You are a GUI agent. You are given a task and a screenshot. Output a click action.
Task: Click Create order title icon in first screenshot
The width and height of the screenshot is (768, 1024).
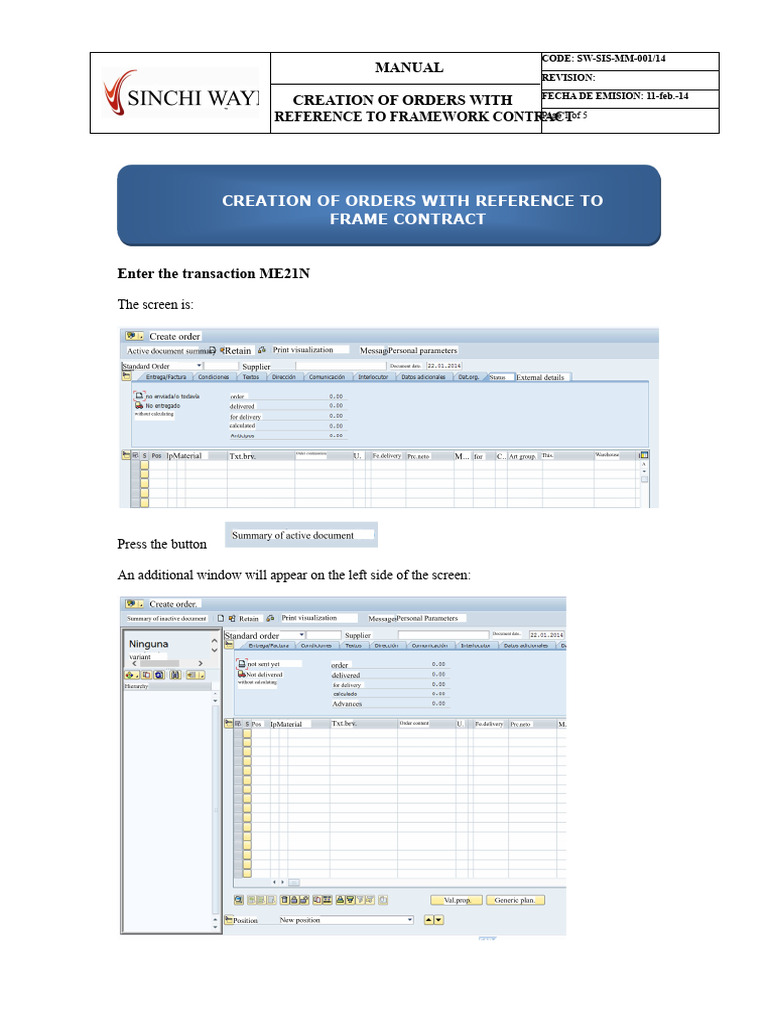[x=135, y=336]
